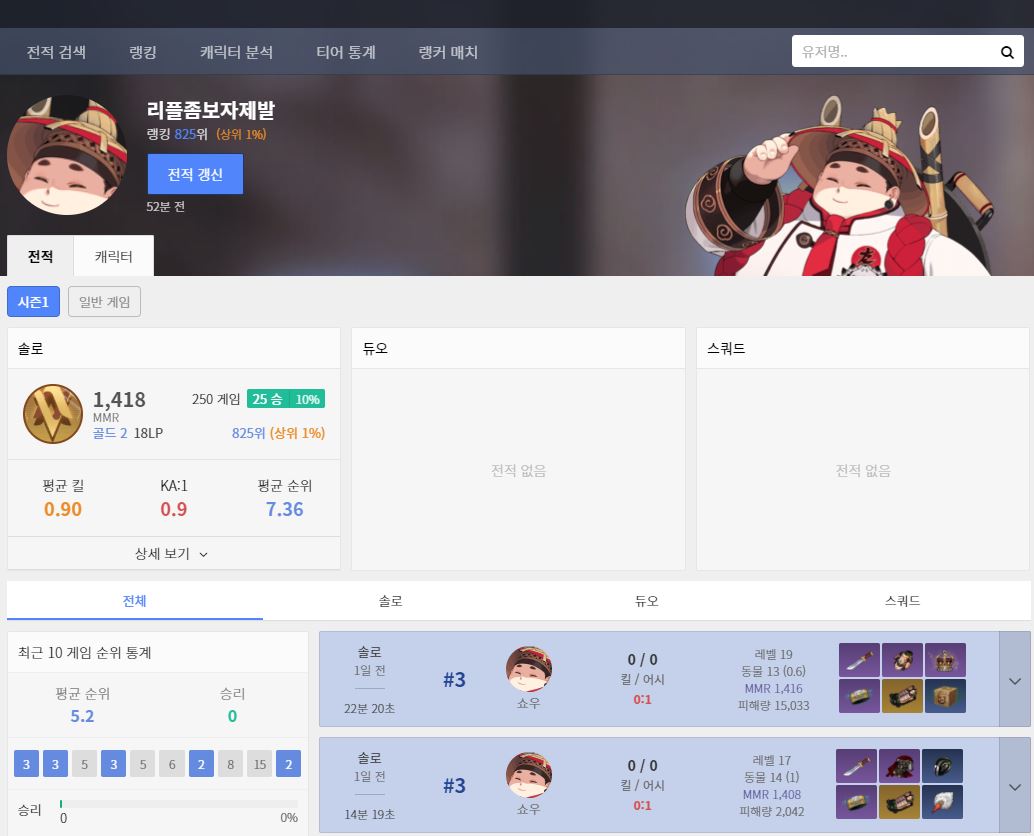The image size is (1034, 836).
Task: Click the 250 게임 games count
Action: (x=216, y=399)
